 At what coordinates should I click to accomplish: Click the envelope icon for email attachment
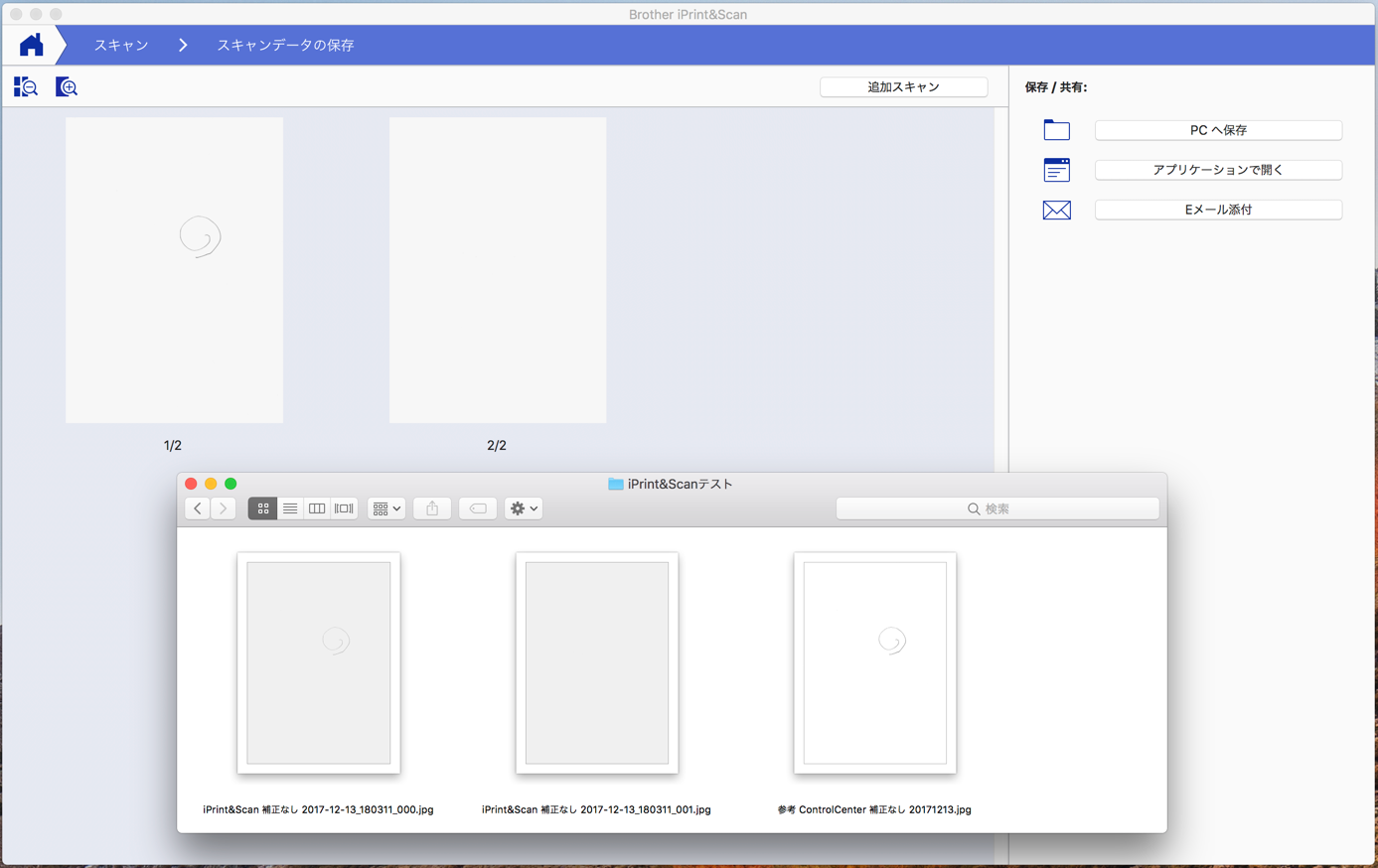(x=1056, y=210)
